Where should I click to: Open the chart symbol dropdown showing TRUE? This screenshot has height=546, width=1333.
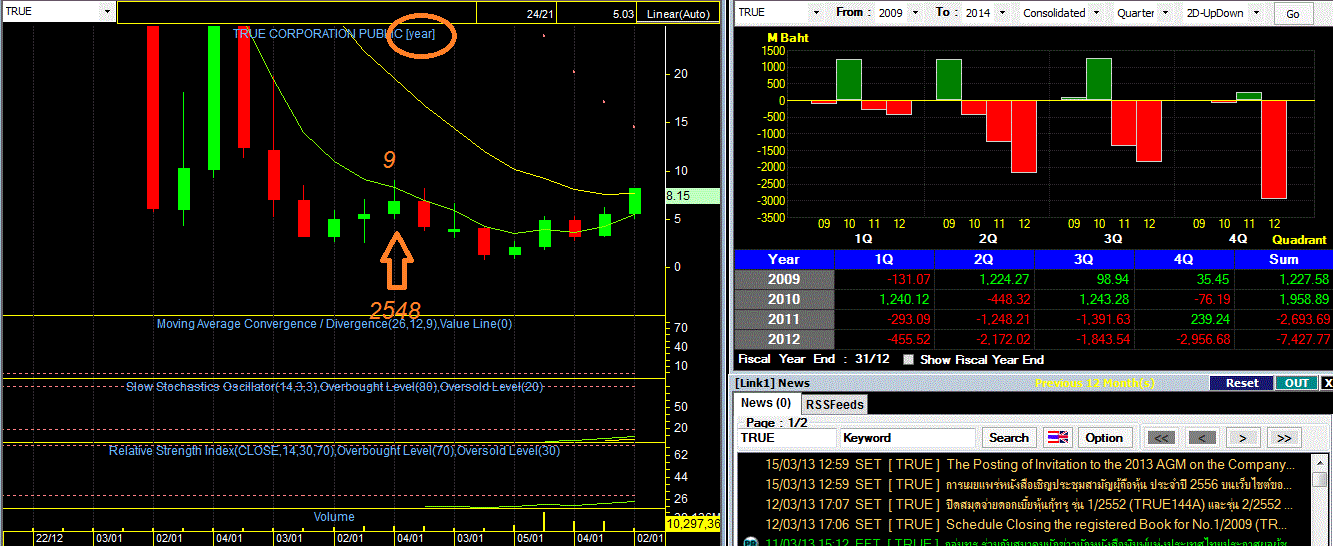[x=107, y=11]
